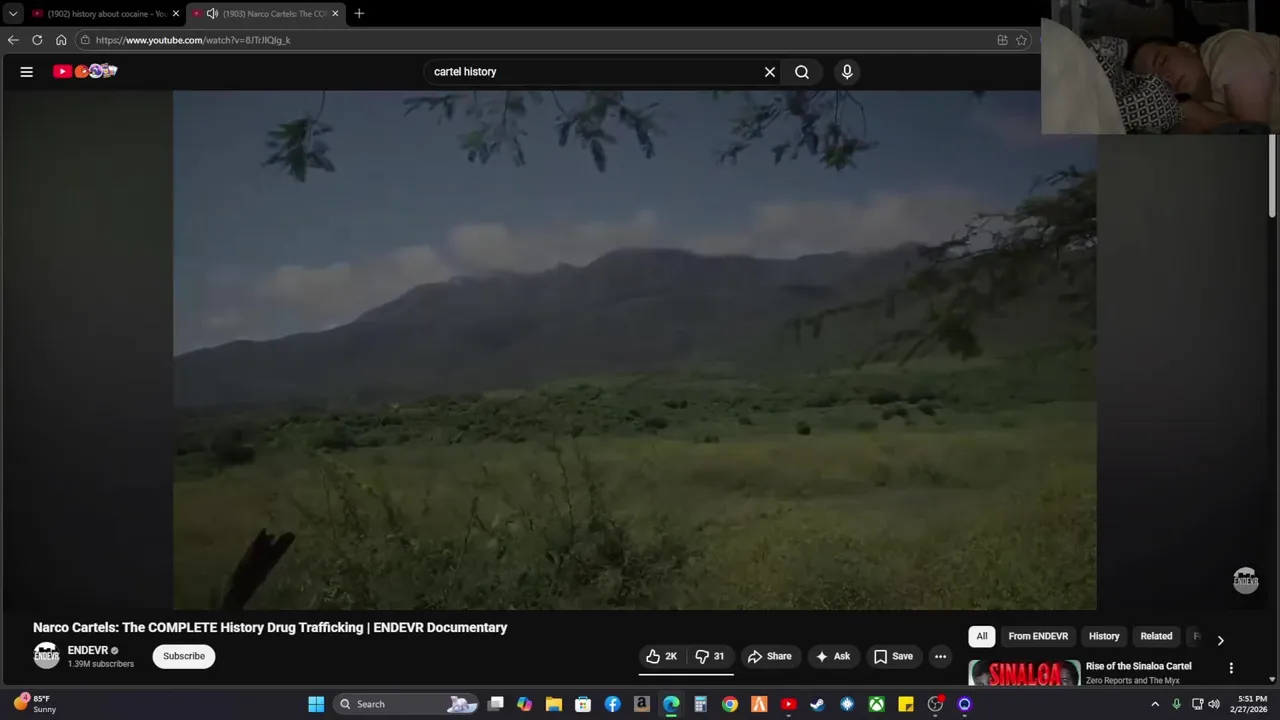Open the Windows Start menu
This screenshot has width=1280, height=720.
point(316,704)
